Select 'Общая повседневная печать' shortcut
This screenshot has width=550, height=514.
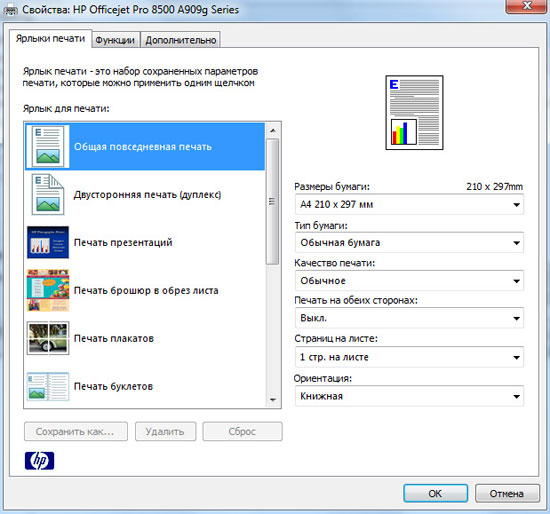[x=145, y=146]
